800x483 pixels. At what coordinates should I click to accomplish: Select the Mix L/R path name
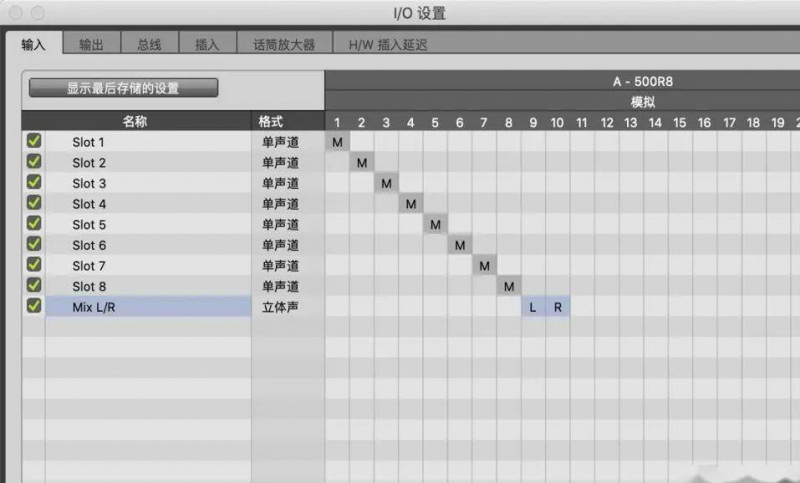tap(94, 307)
